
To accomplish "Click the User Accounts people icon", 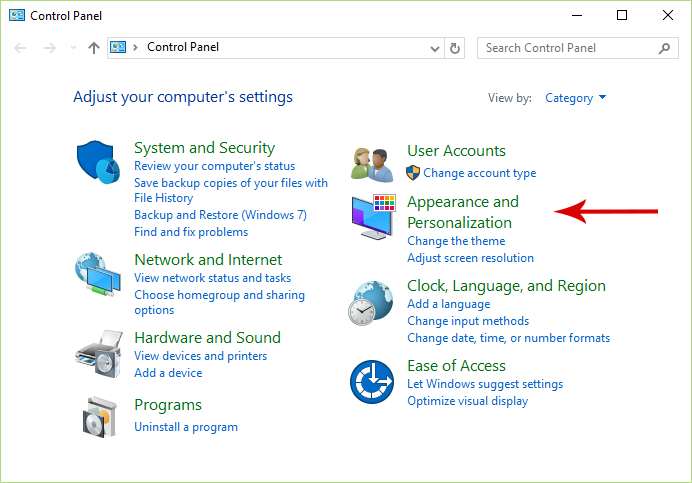I will (x=372, y=165).
